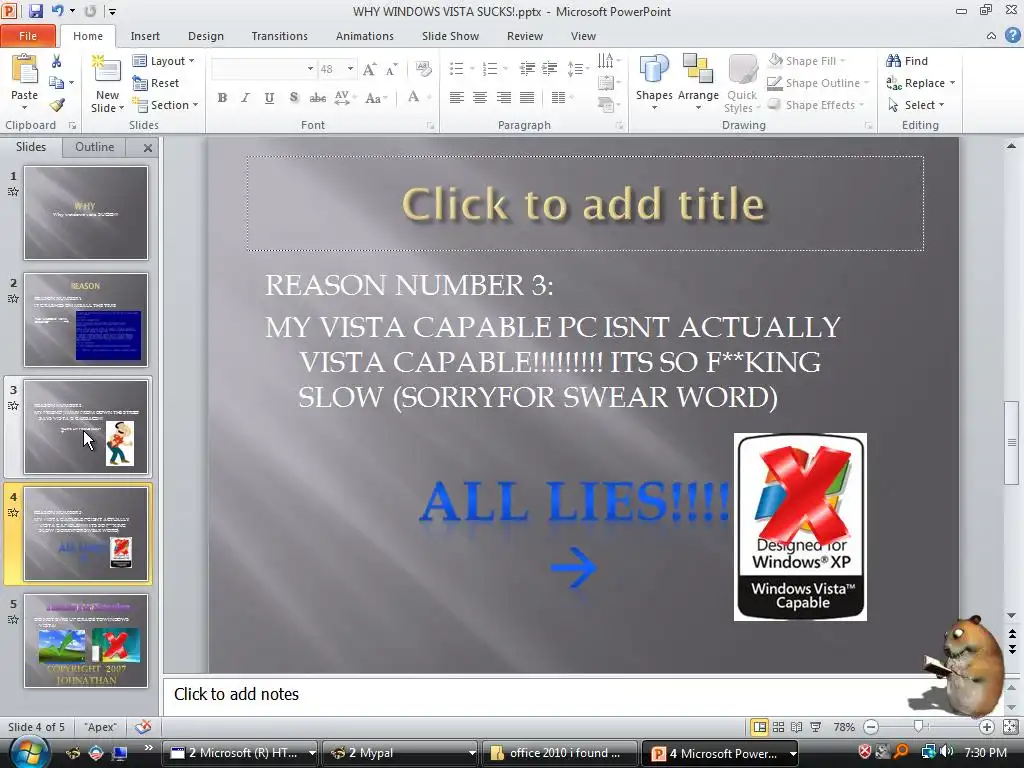The width and height of the screenshot is (1024, 768).
Task: Apply bullets list icon
Action: pos(457,69)
